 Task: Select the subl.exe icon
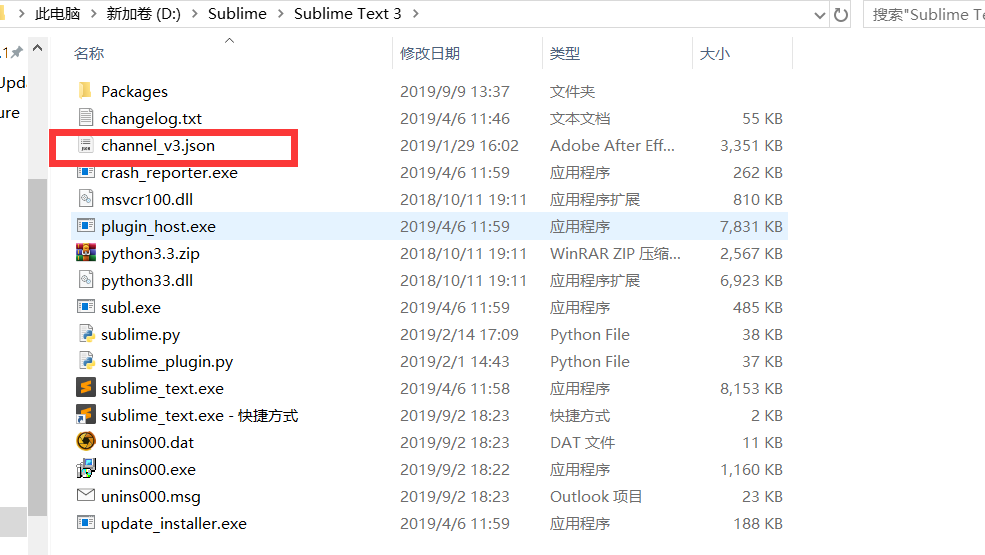click(85, 307)
